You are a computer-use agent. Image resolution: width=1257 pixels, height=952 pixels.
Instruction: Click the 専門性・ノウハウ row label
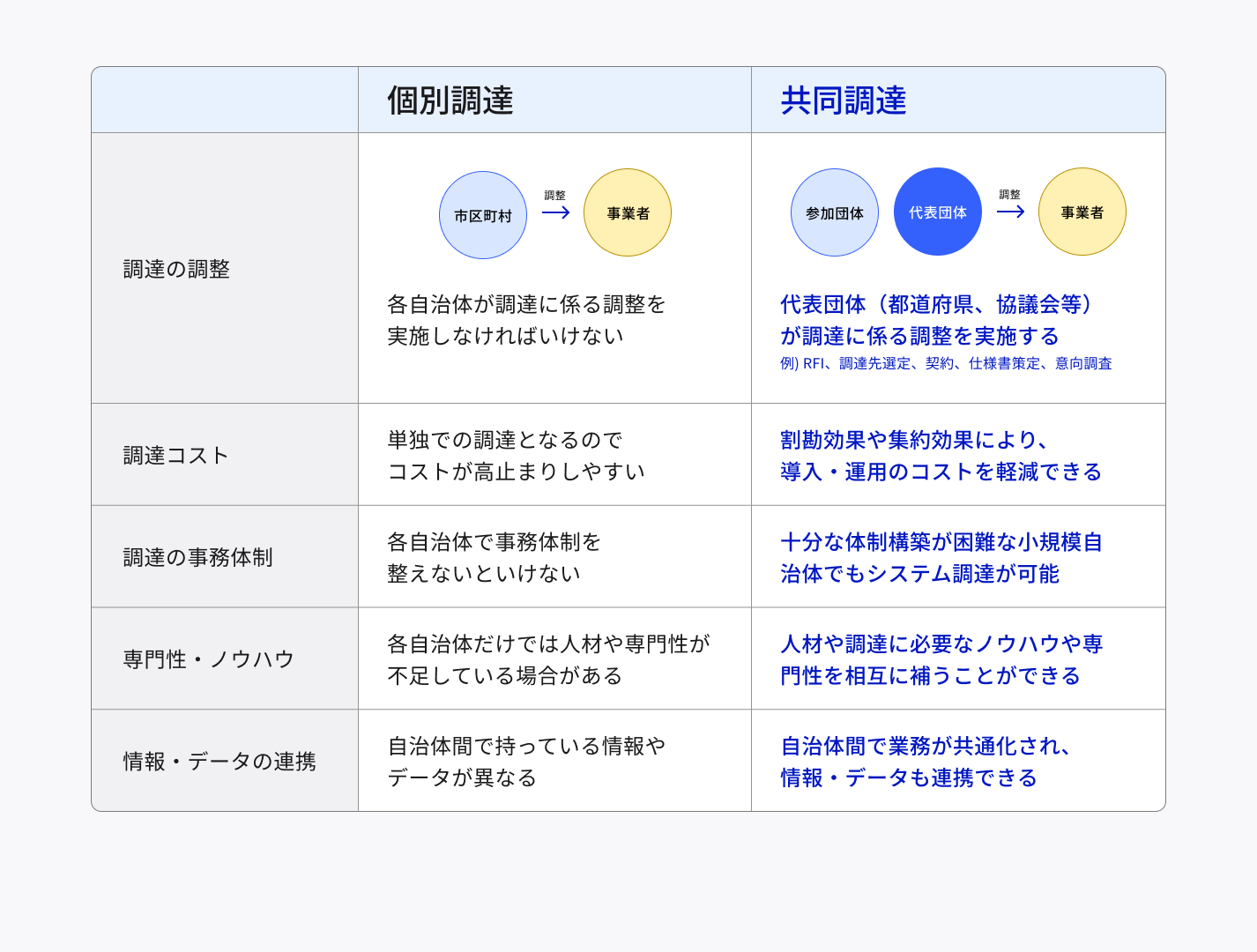click(x=209, y=659)
